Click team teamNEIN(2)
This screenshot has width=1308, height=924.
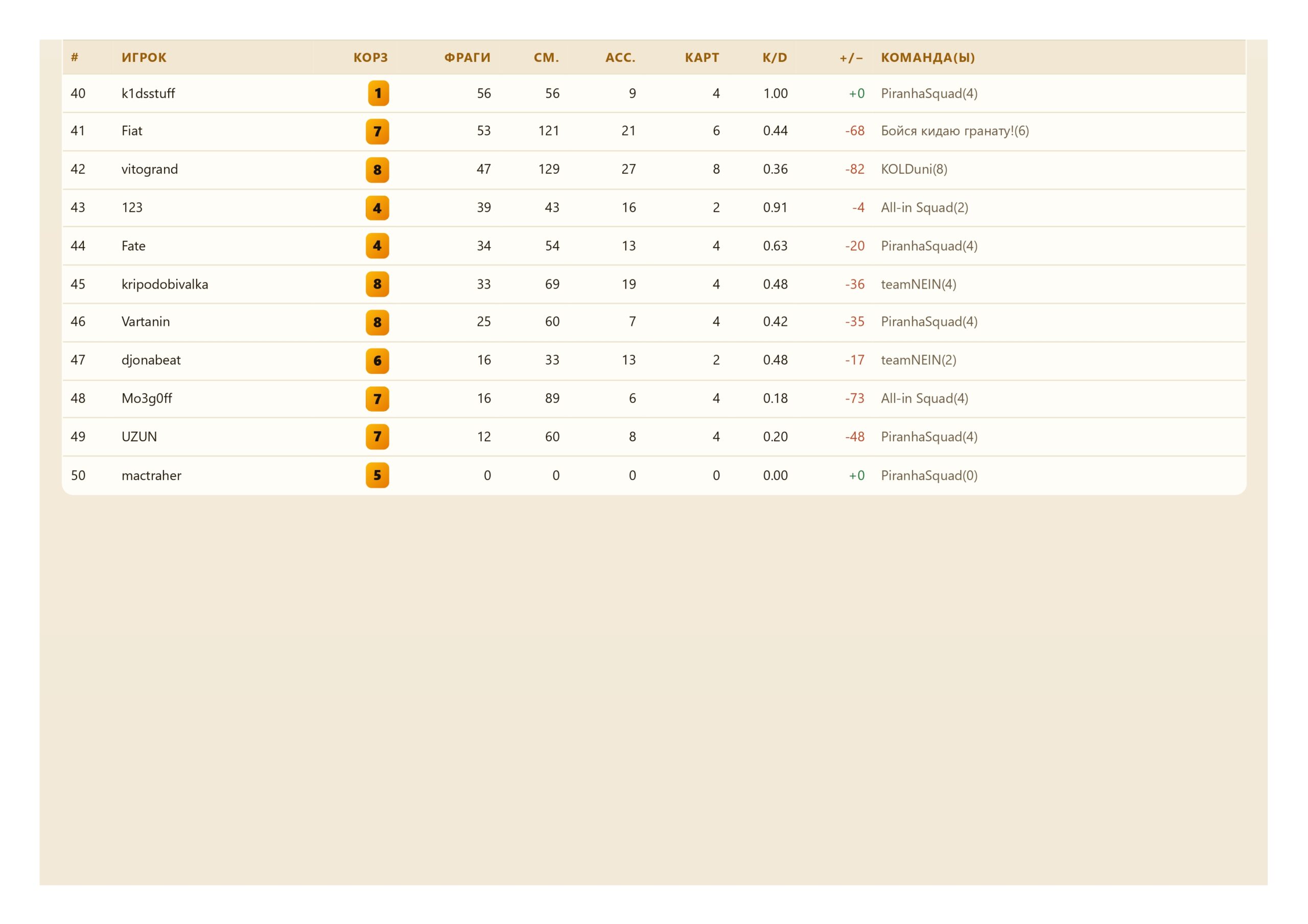(x=918, y=360)
